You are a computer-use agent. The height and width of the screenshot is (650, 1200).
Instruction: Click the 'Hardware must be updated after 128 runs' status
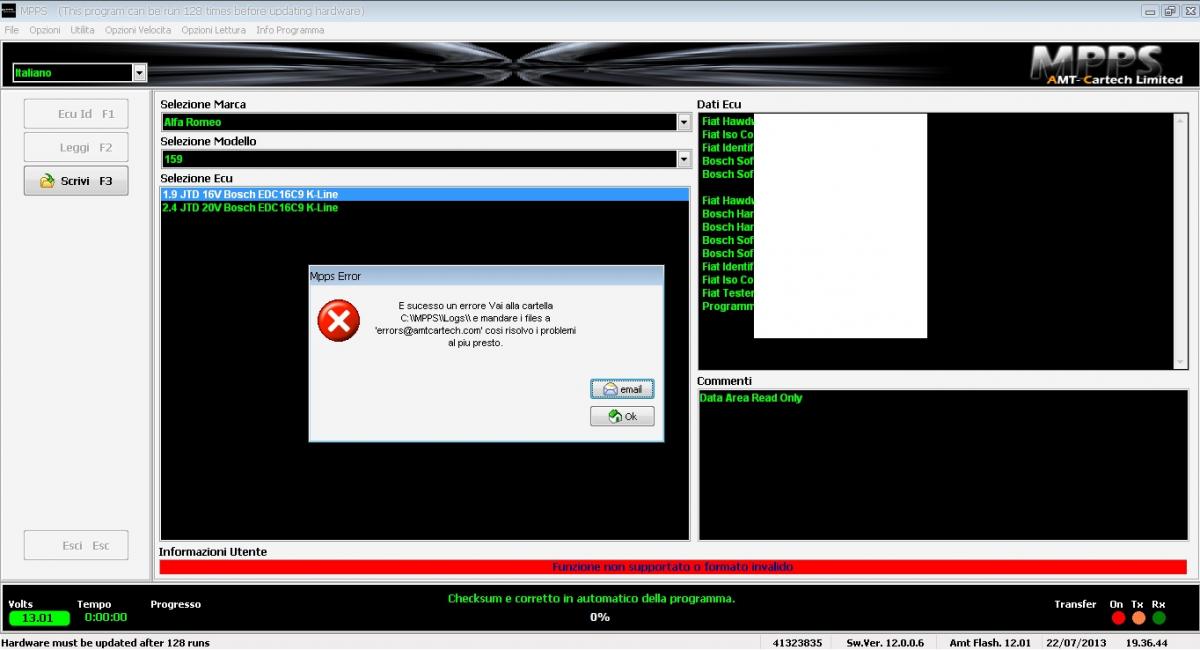click(x=105, y=643)
